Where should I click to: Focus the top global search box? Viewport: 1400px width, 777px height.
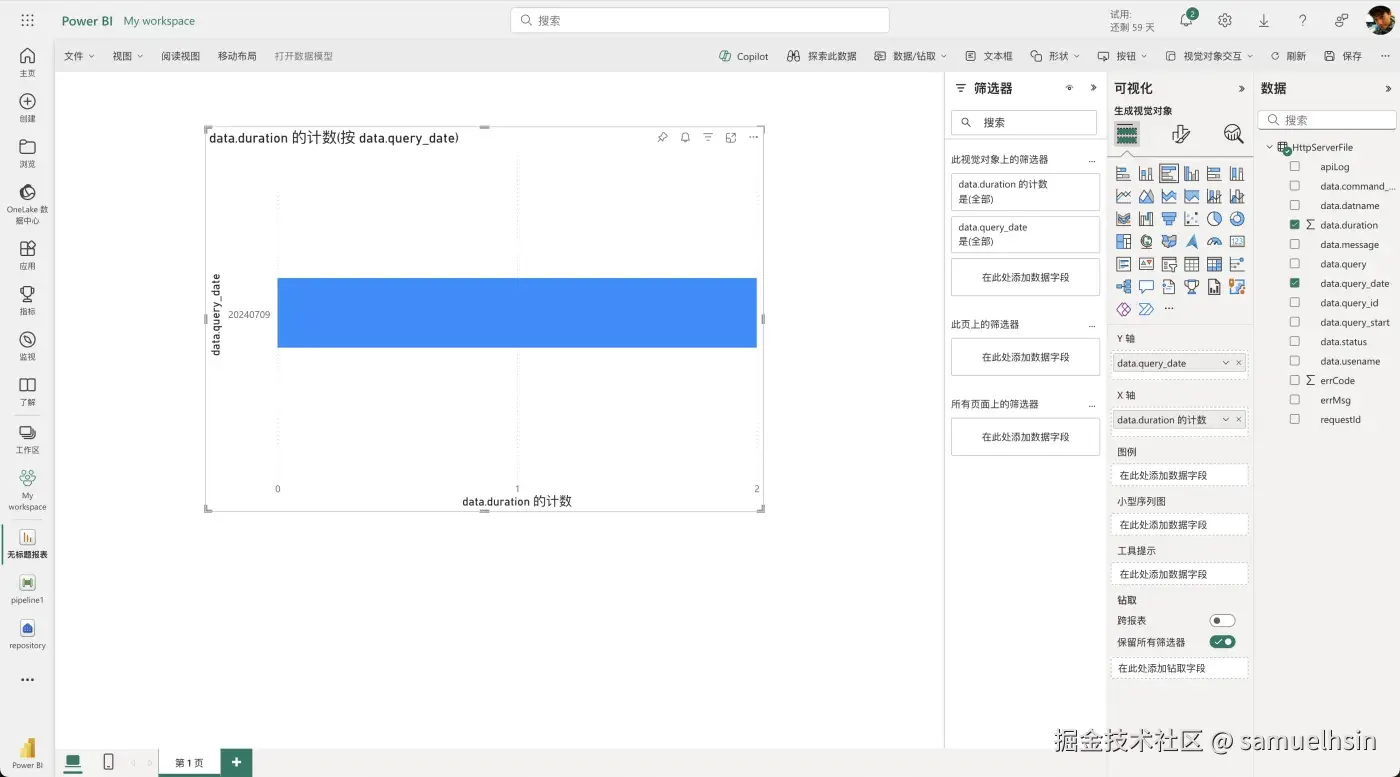(x=700, y=20)
